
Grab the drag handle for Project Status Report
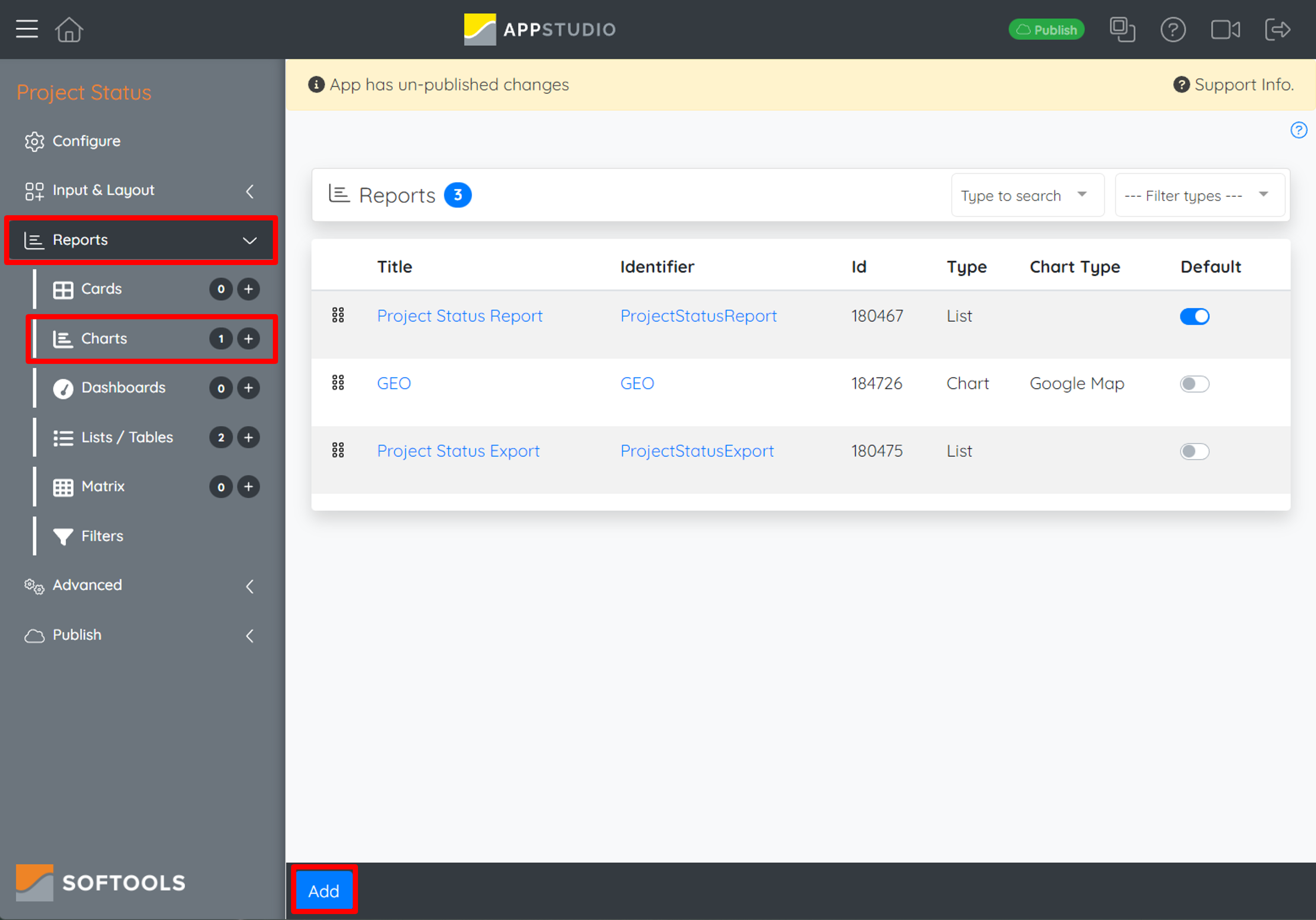click(x=338, y=315)
